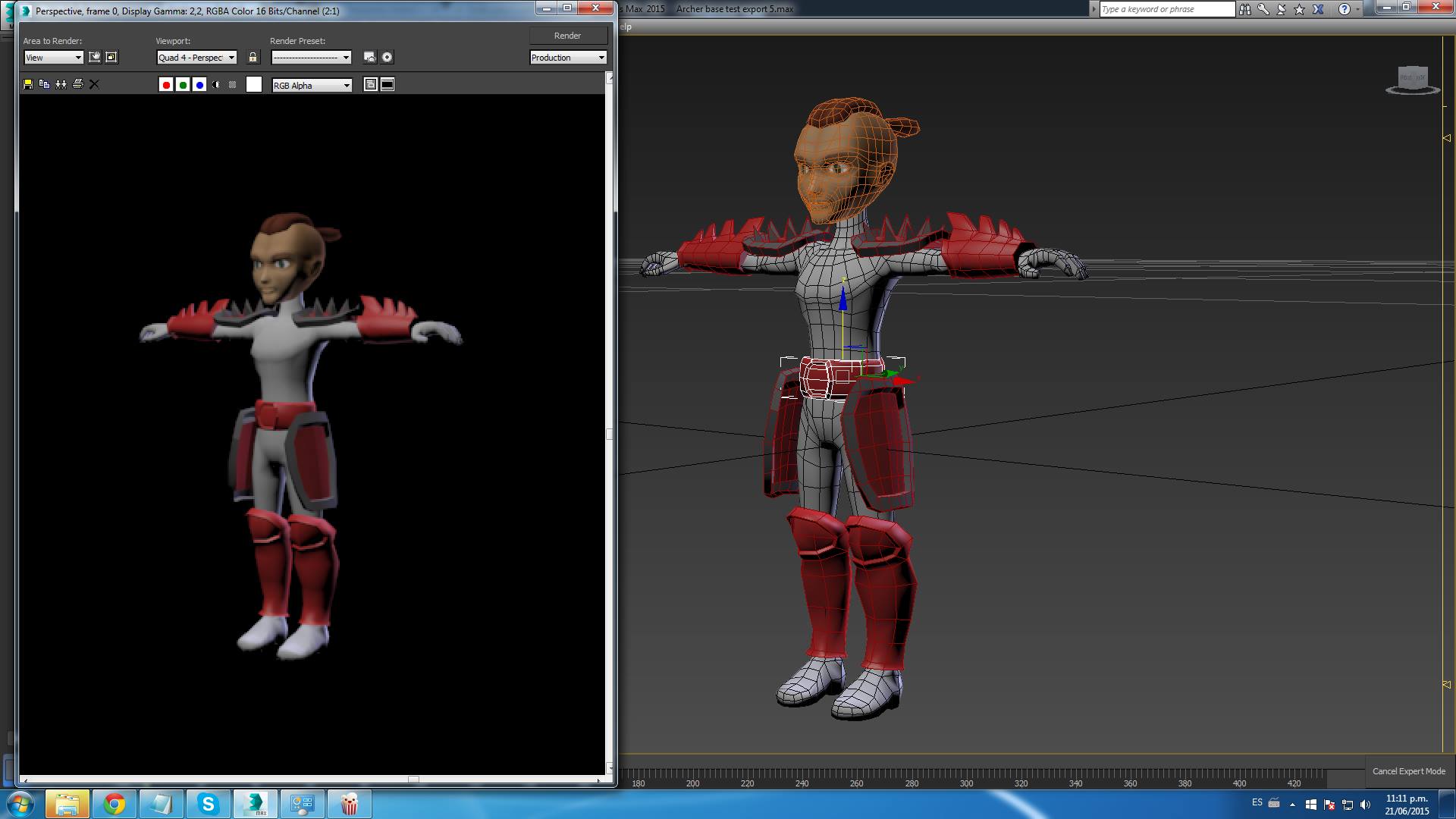The width and height of the screenshot is (1456, 819).
Task: Toggle the green channel display
Action: coord(183,85)
